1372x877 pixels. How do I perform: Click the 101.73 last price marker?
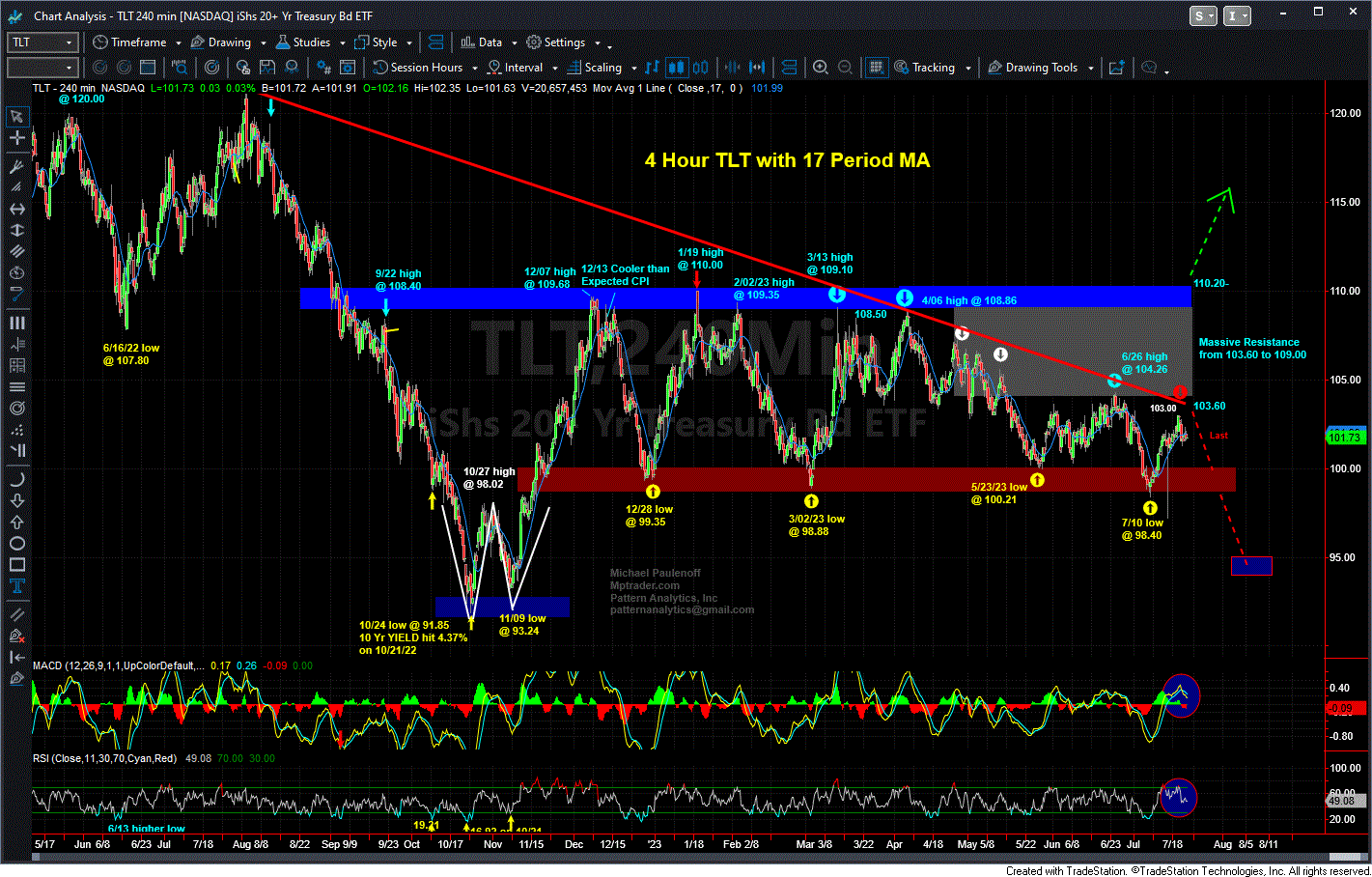coord(1344,438)
